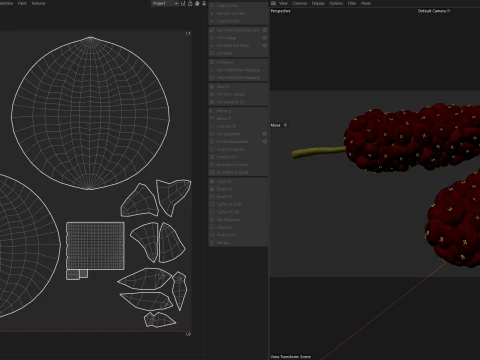Run UV Rectangularize command
The image size is (480, 360).
235,141
